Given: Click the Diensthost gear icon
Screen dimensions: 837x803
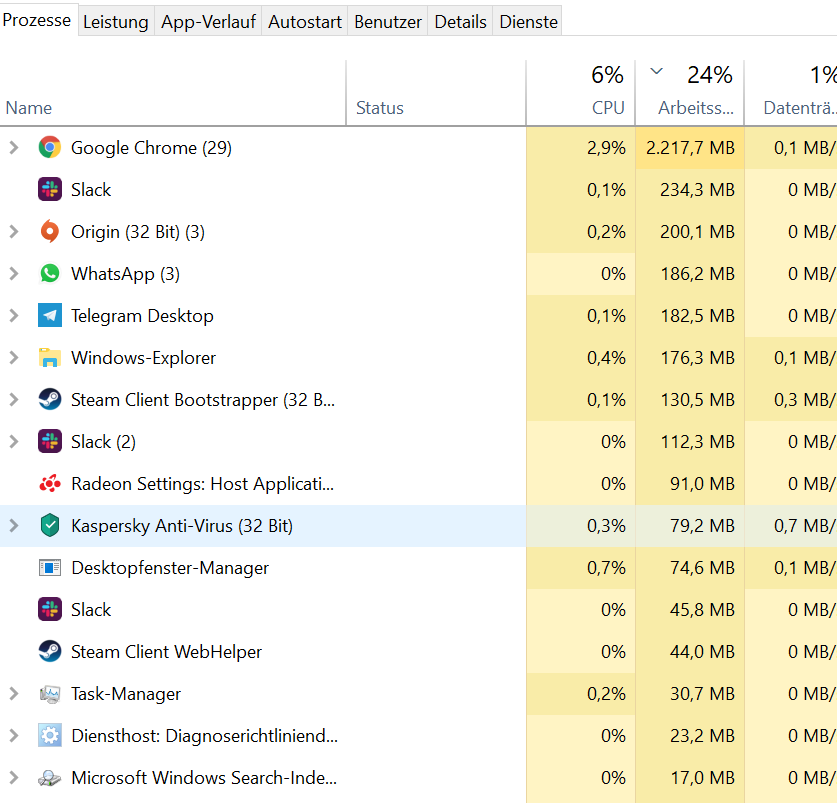Looking at the screenshot, I should point(50,736).
